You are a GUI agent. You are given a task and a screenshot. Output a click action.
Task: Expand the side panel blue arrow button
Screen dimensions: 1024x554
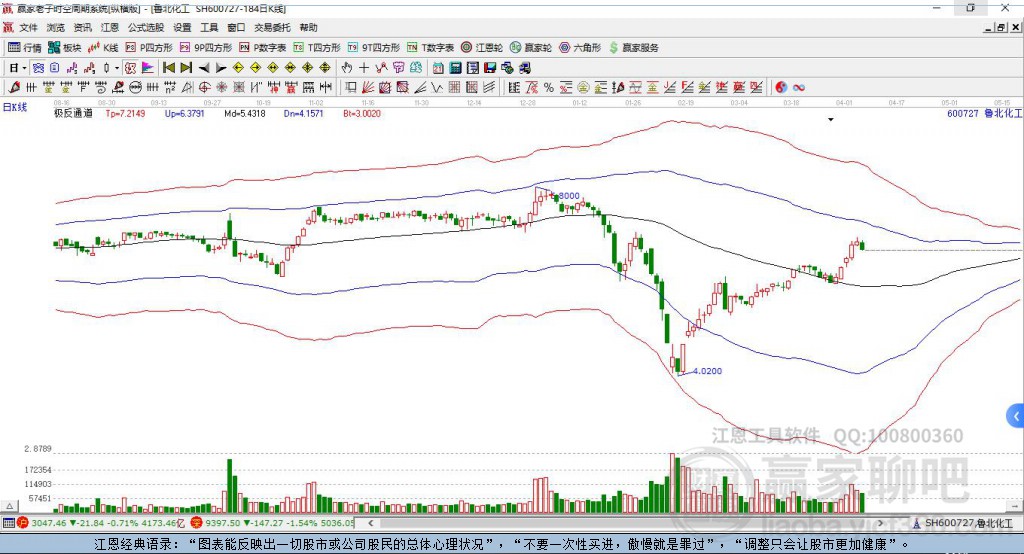coord(1016,416)
